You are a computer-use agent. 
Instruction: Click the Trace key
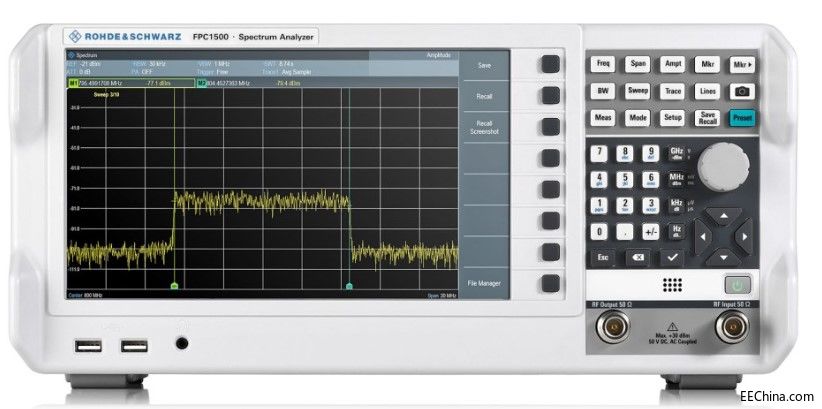(x=673, y=91)
